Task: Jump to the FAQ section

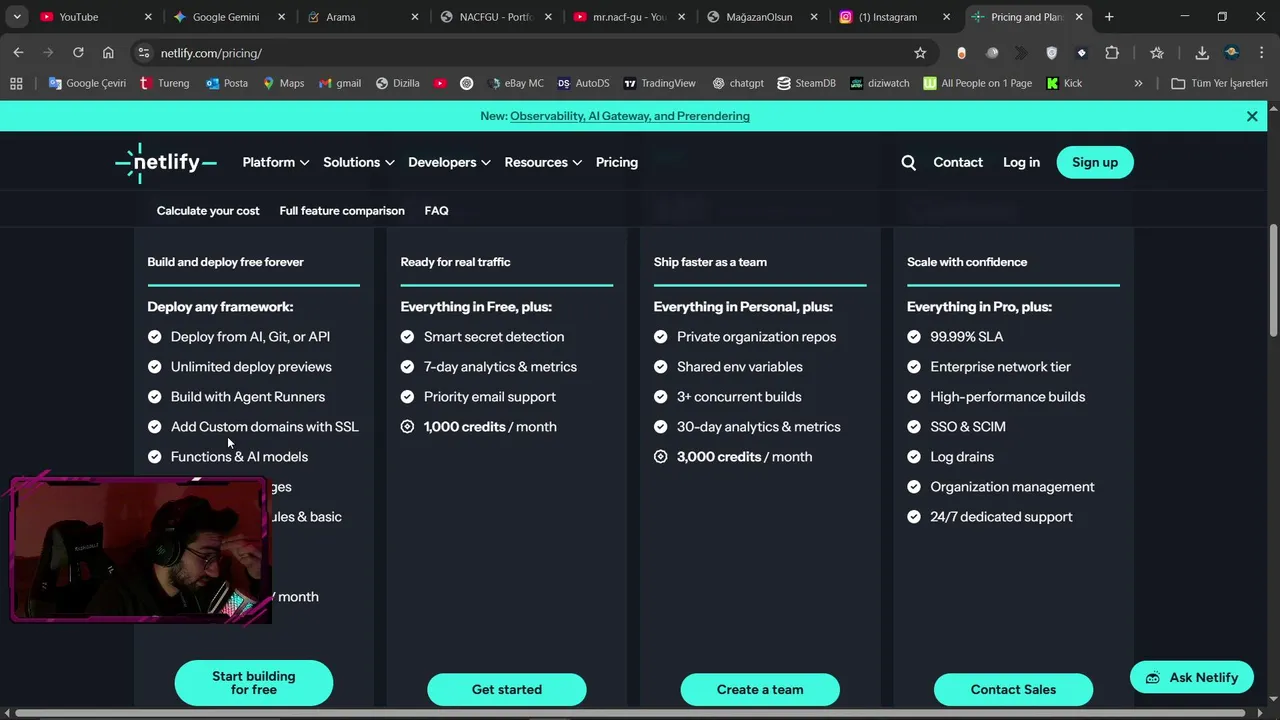Action: pos(436,211)
